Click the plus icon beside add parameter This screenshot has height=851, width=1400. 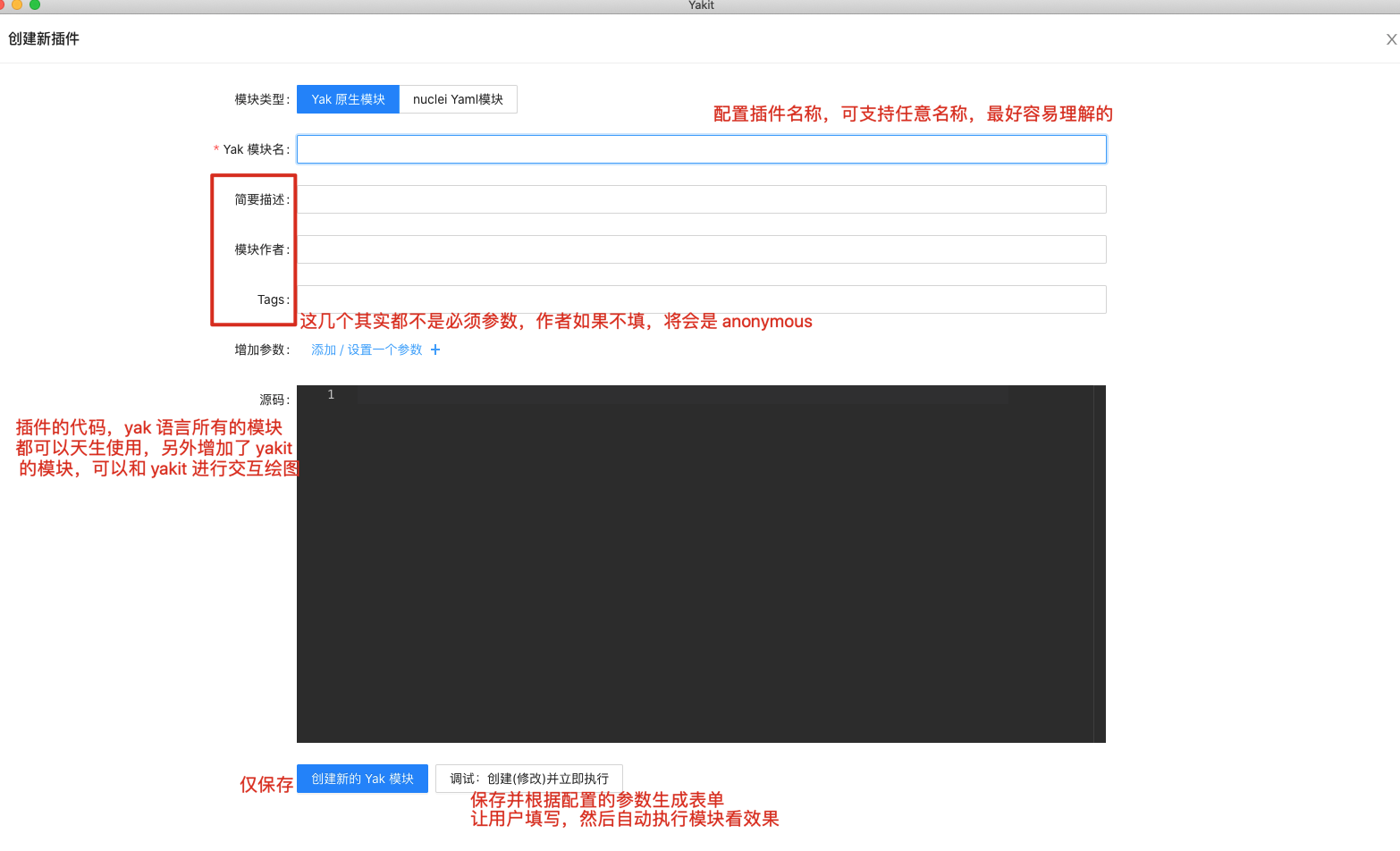[435, 350]
